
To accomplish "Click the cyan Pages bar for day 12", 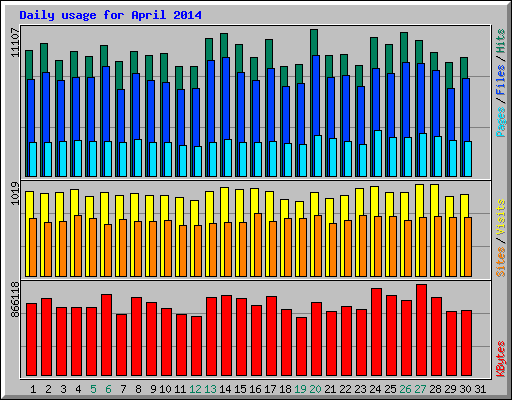I will click(x=198, y=161).
